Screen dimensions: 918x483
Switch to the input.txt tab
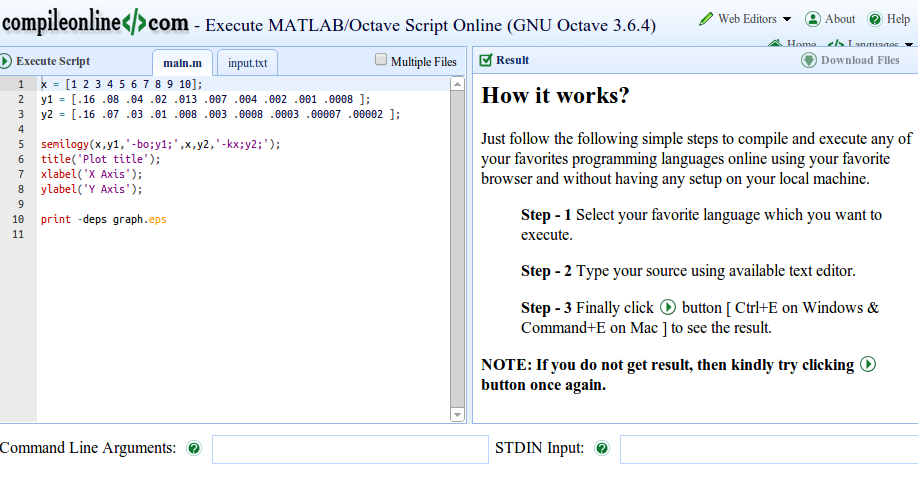click(247, 63)
